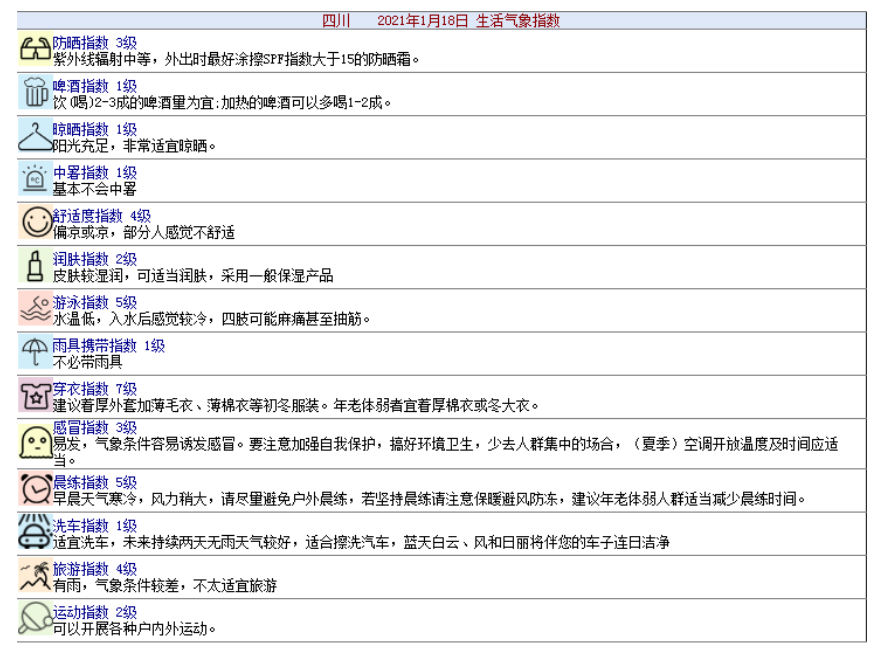Open the 穿衣指数 7级 link
This screenshot has height=656, width=882.
tap(95, 388)
